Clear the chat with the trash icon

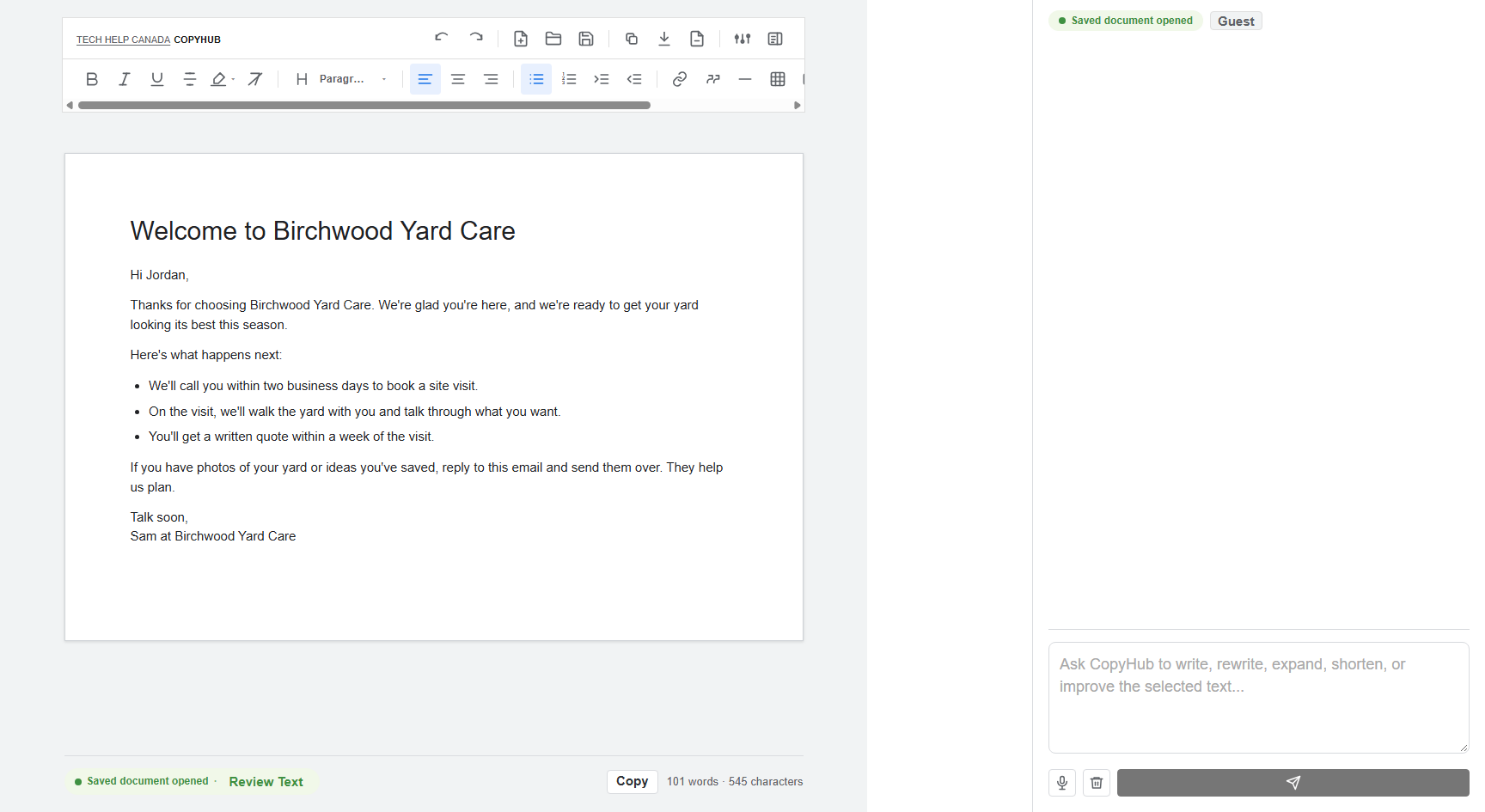pos(1097,783)
